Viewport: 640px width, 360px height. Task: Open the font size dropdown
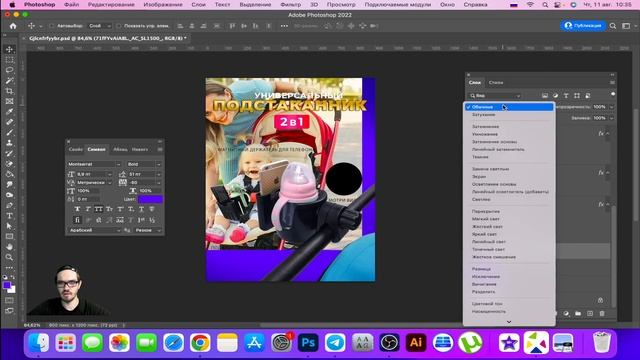(x=109, y=174)
